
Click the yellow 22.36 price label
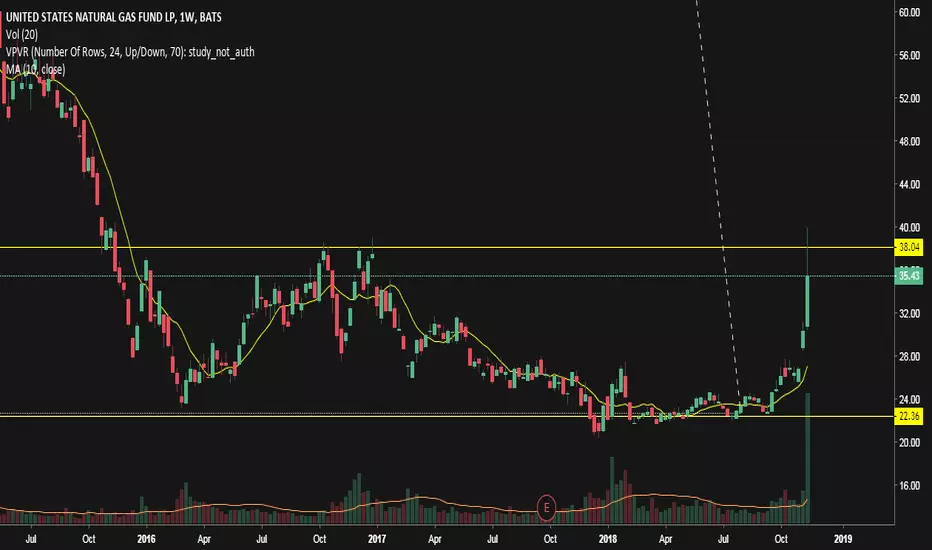pyautogui.click(x=909, y=416)
